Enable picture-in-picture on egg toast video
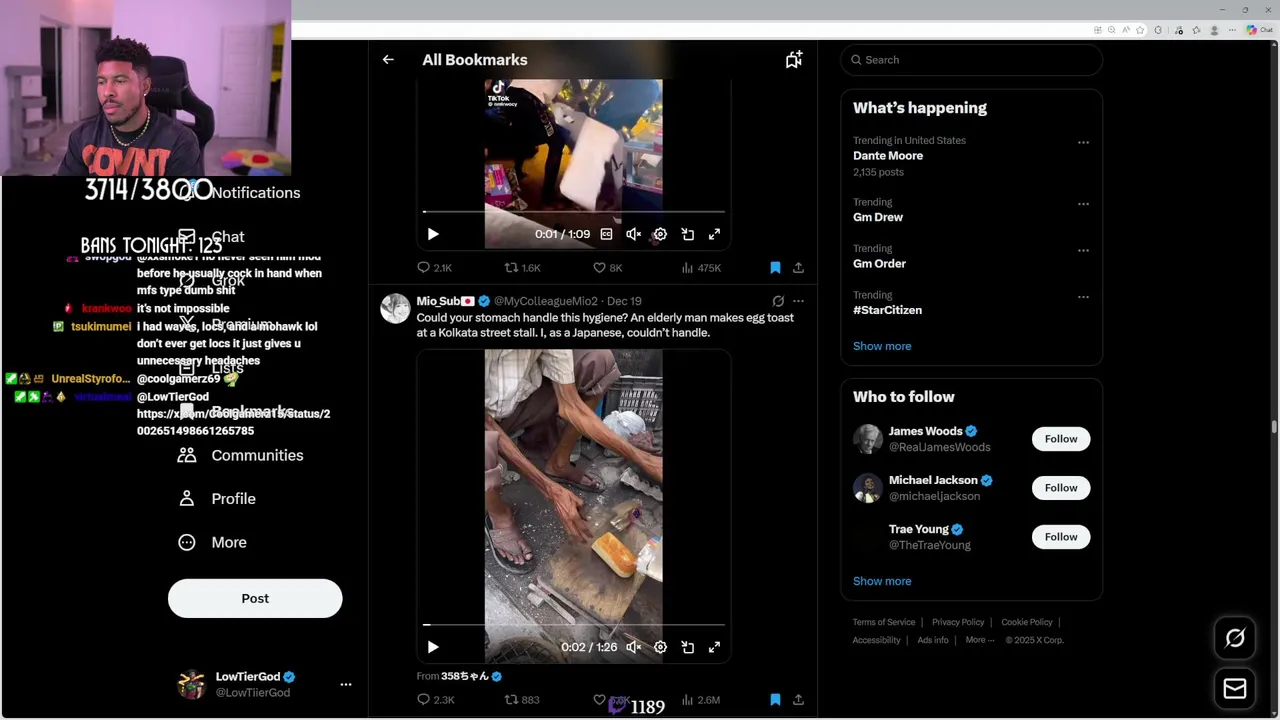 (688, 647)
